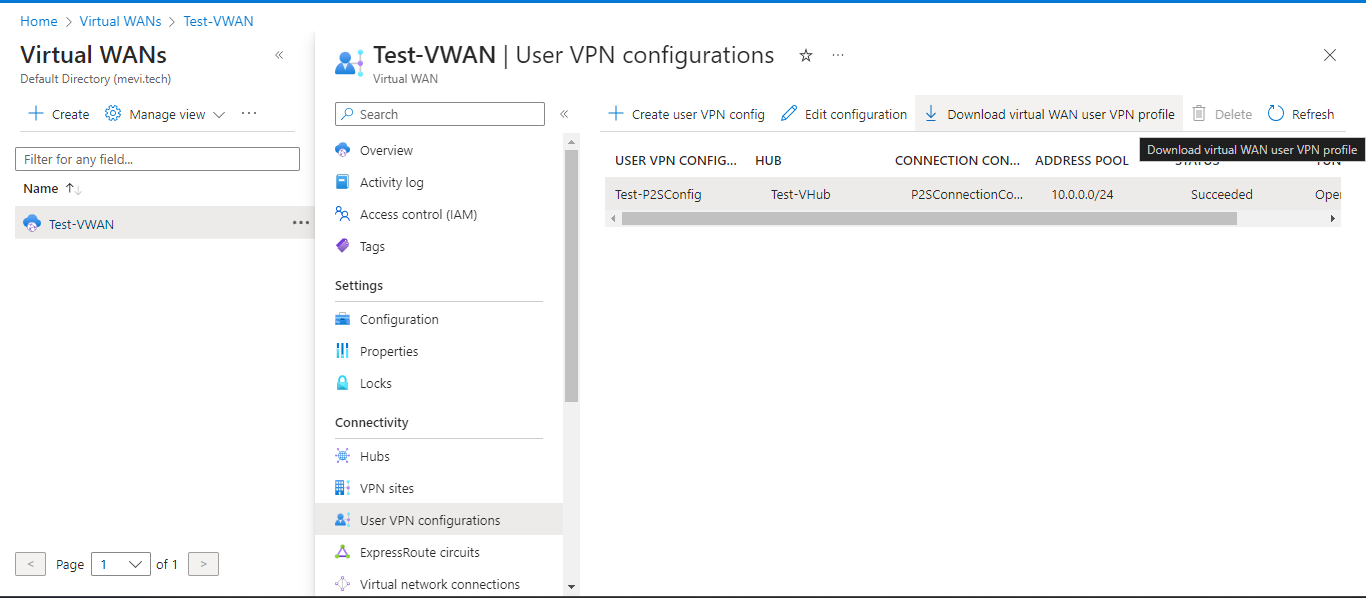Click Create in Virtual WANs pane
Screen dimensions: 1366x598
click(x=59, y=114)
